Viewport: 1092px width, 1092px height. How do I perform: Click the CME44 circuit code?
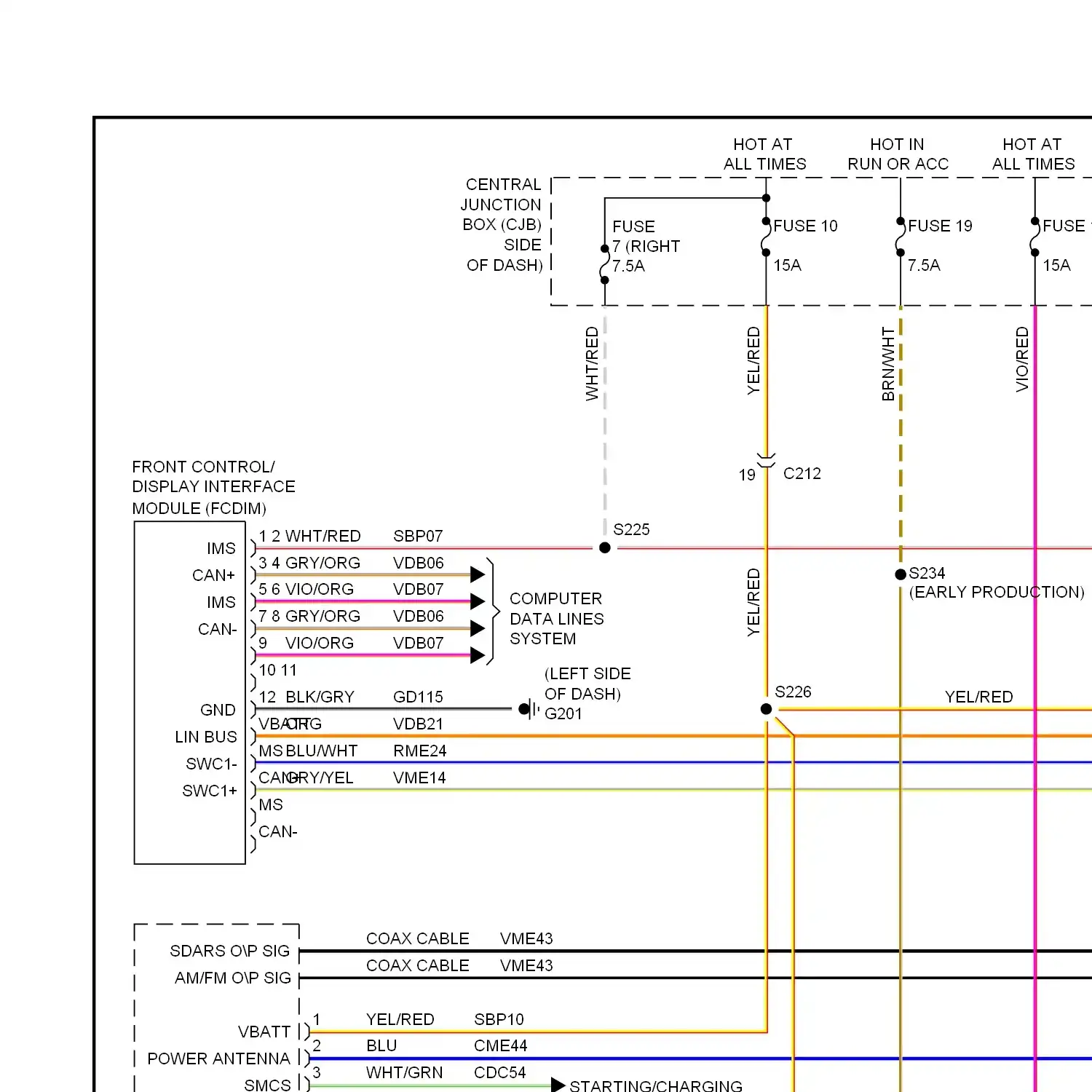pos(500,1045)
